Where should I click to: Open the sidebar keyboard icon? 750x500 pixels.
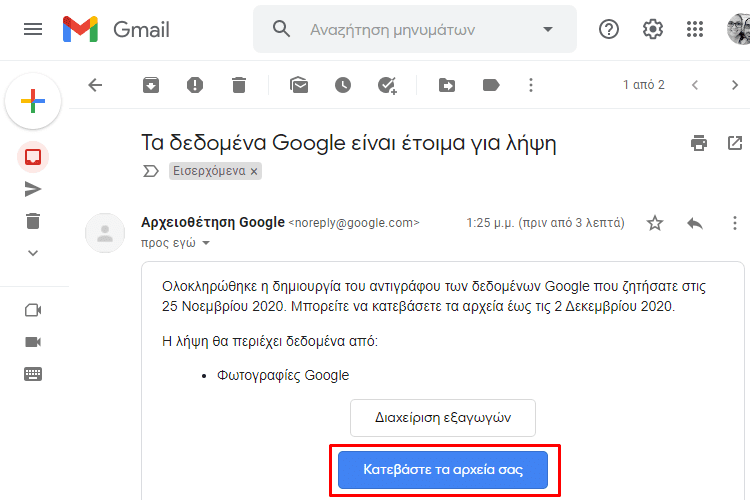(33, 374)
